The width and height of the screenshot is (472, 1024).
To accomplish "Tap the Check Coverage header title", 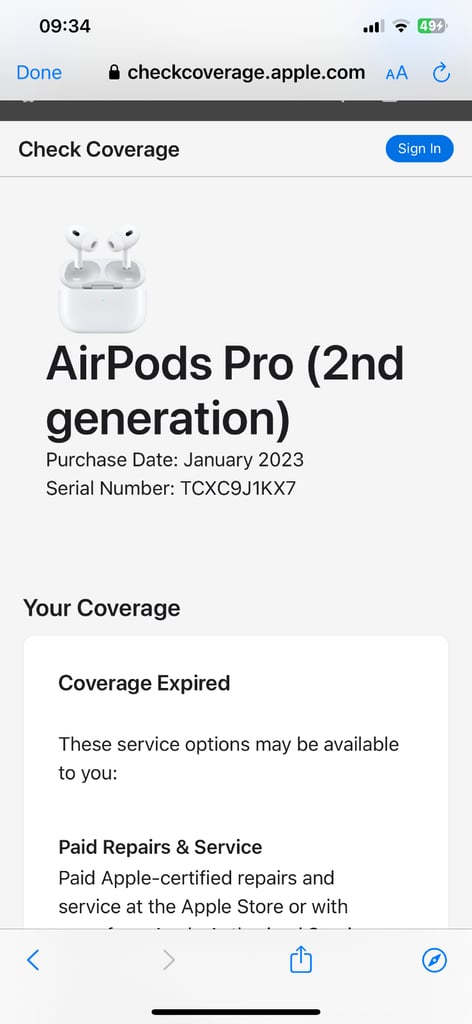I will point(99,150).
